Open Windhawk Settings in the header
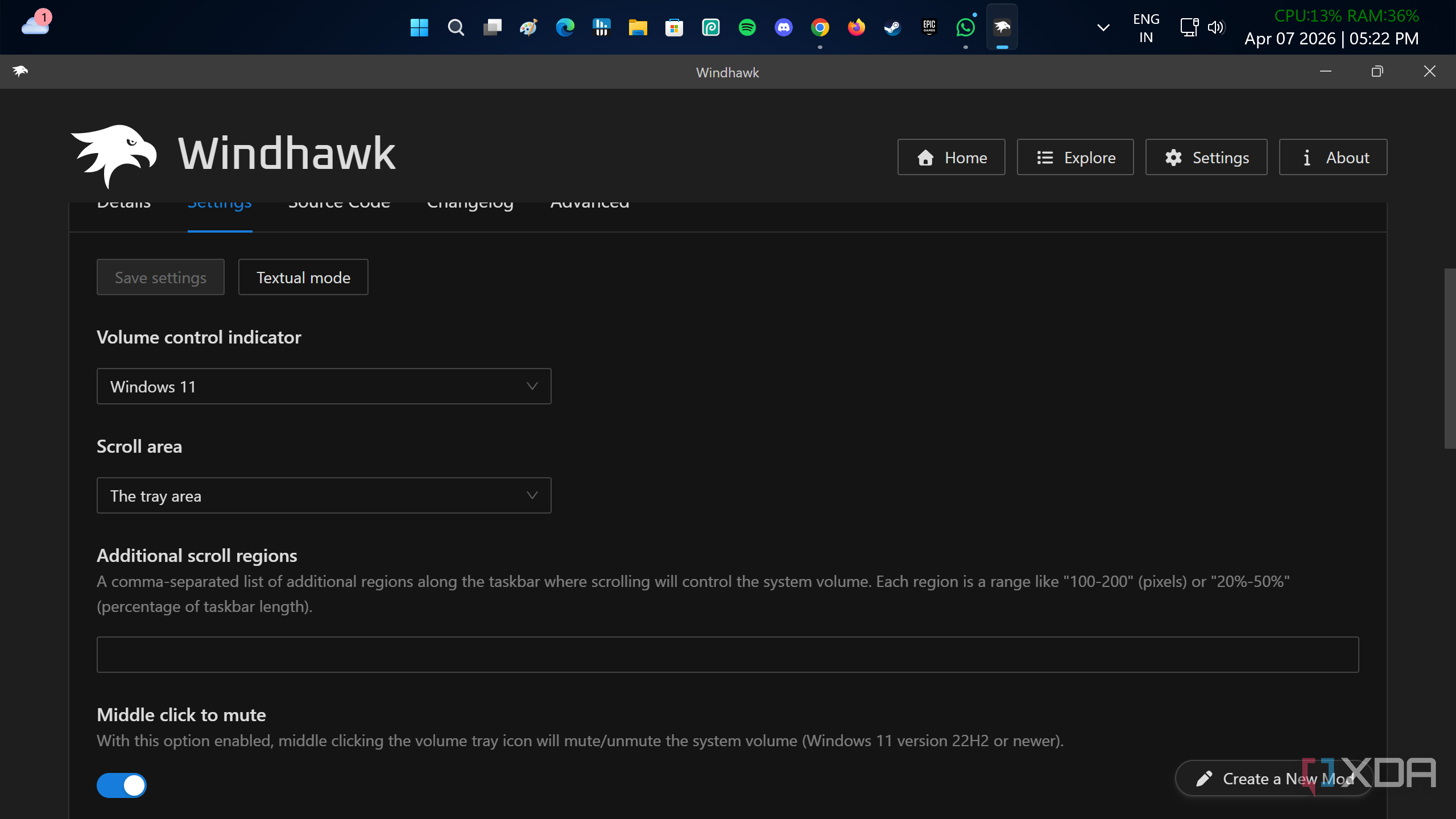Screen dimensions: 1456x819 click(x=1206, y=157)
